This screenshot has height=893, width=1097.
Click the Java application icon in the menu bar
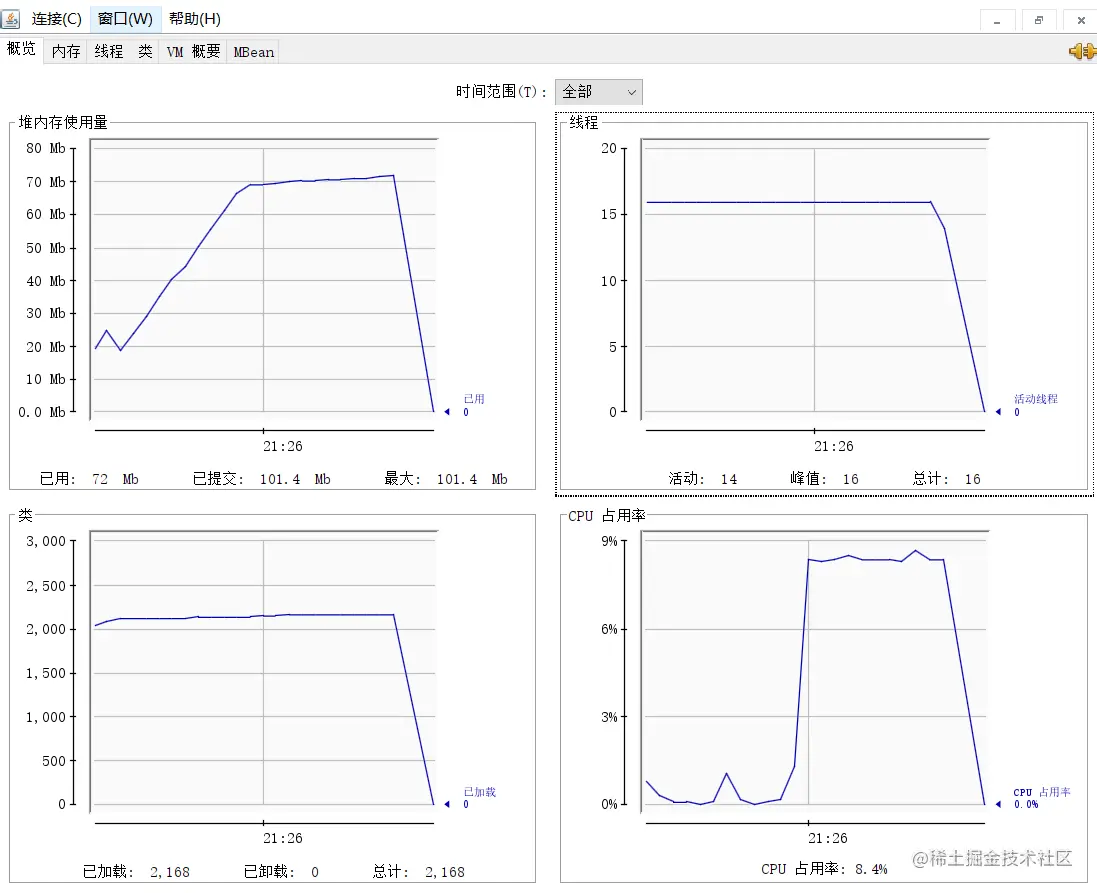pos(10,19)
